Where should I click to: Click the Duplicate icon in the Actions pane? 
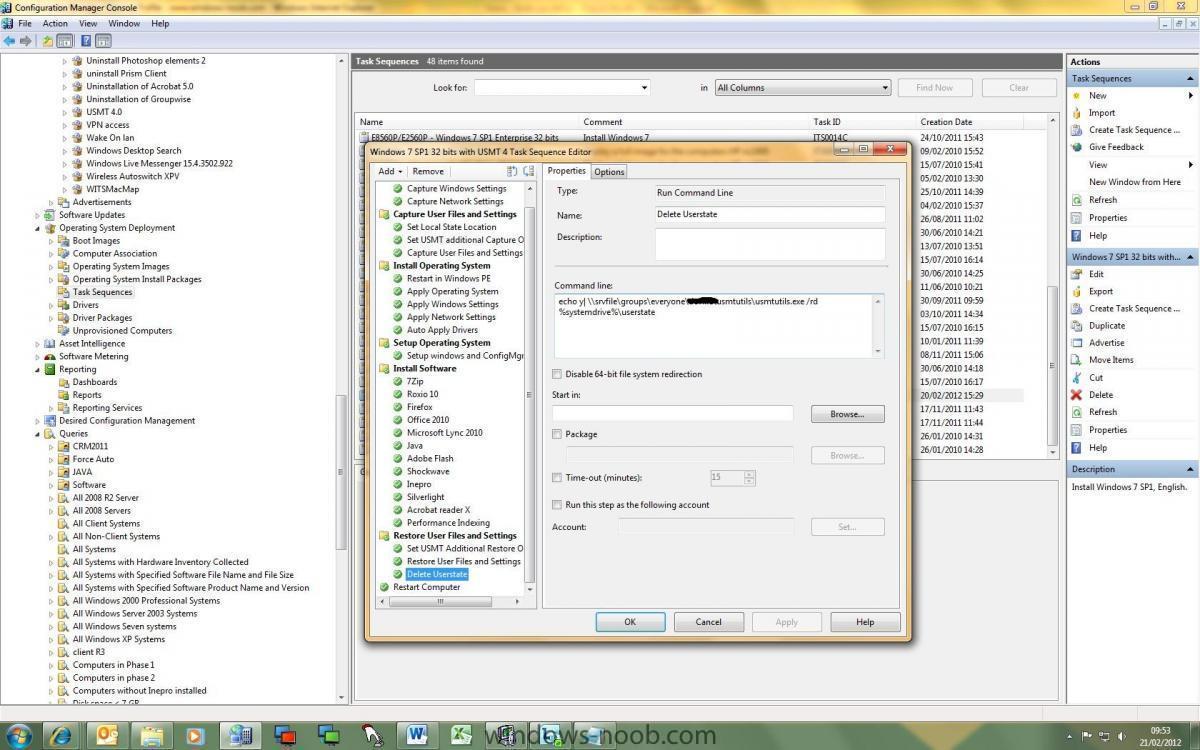(1076, 326)
